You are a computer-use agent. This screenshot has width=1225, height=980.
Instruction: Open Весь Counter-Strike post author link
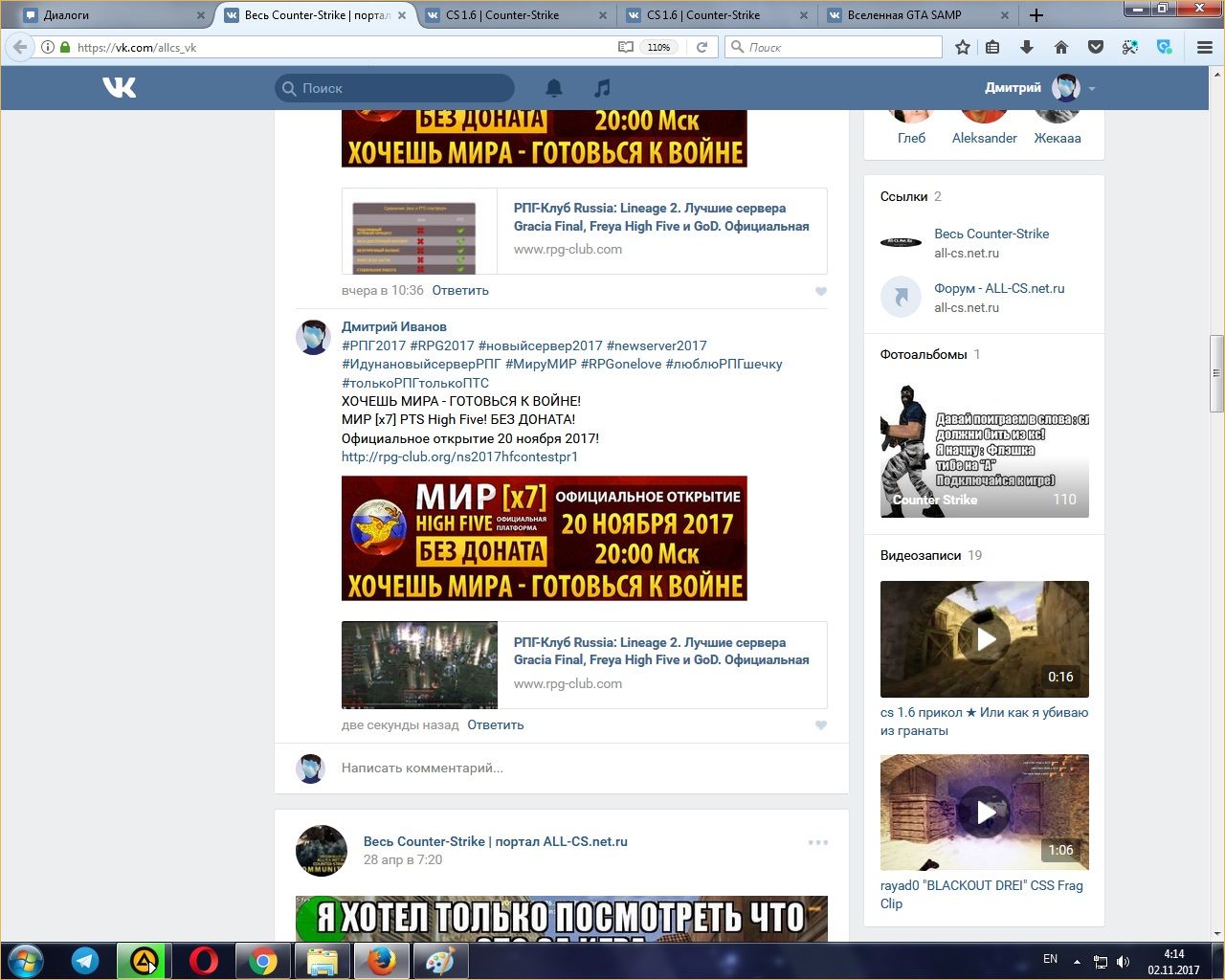point(496,841)
